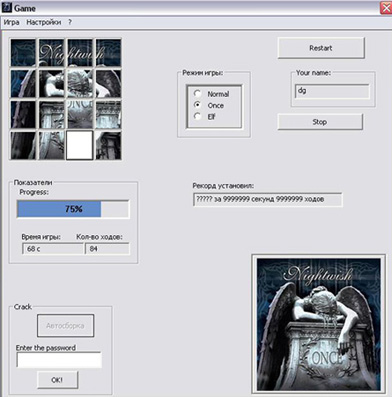392x397 pixels.
Task: Click the Restart button
Action: (x=321, y=48)
